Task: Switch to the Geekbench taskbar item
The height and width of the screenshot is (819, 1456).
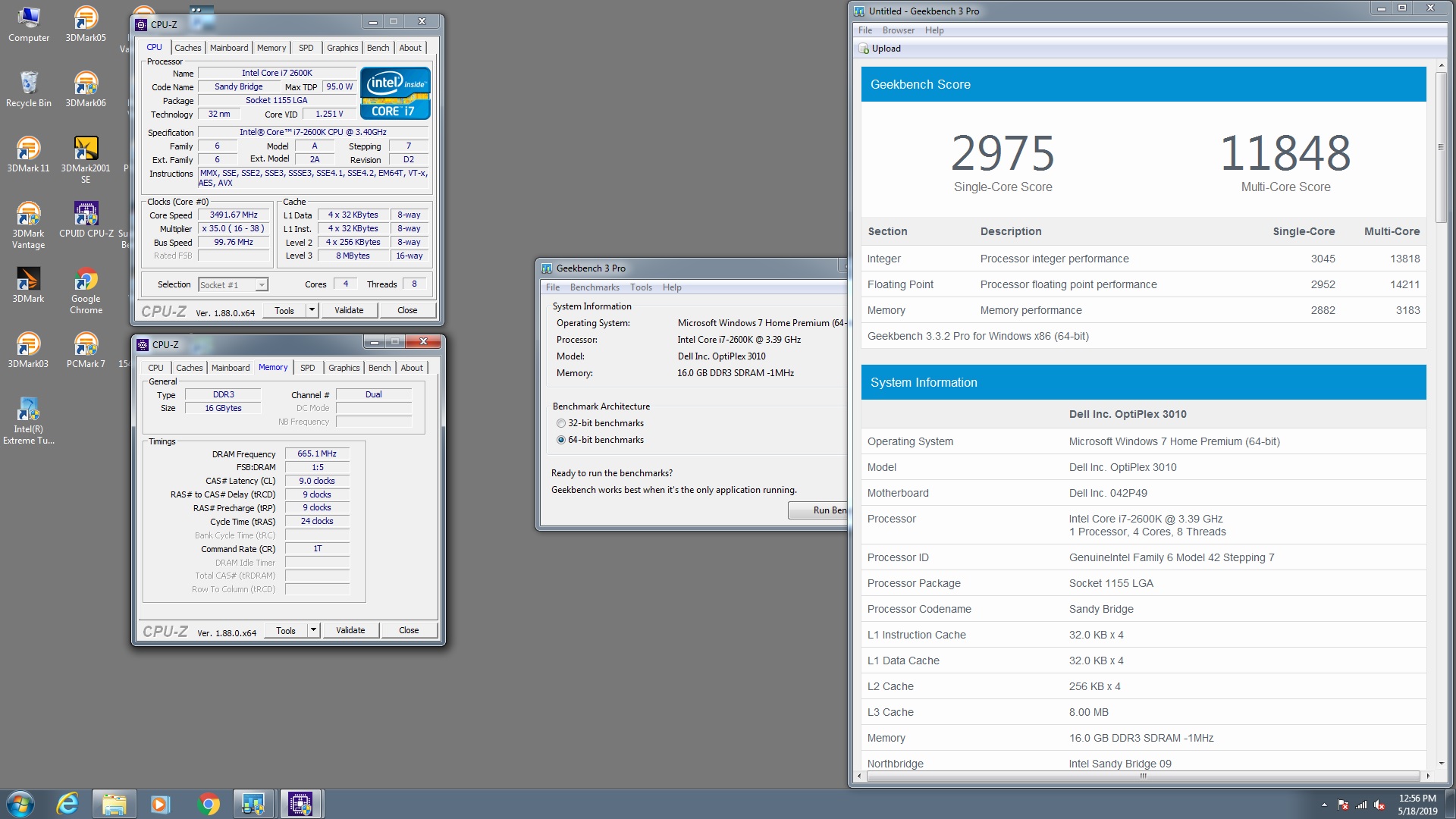Action: coord(253,804)
